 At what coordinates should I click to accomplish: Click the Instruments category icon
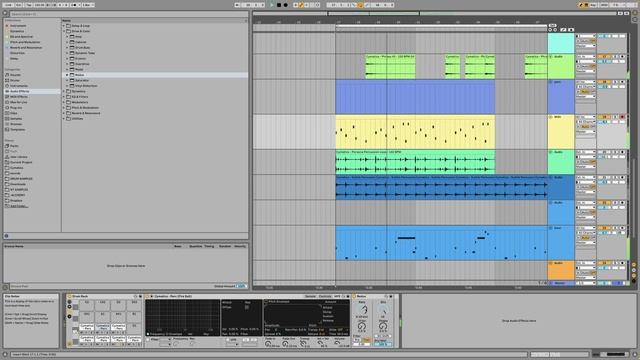[x=7, y=86]
